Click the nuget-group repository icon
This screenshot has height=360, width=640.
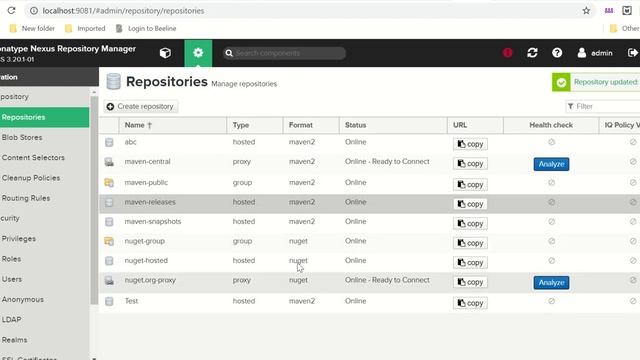pos(109,241)
